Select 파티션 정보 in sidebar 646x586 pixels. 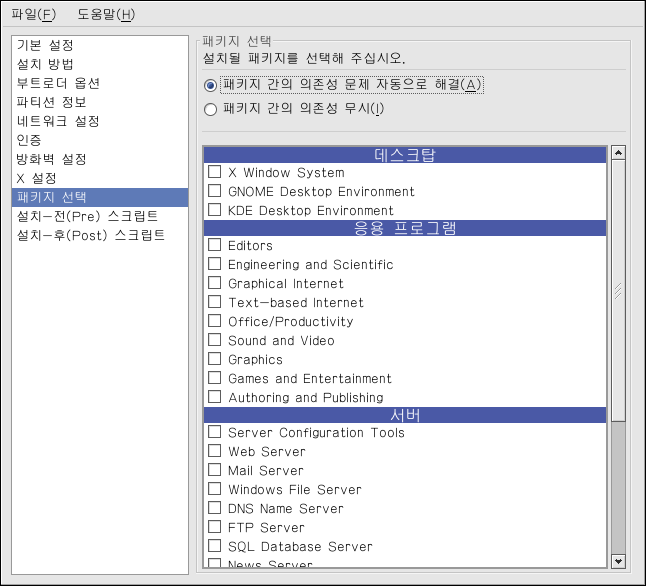coord(51,102)
